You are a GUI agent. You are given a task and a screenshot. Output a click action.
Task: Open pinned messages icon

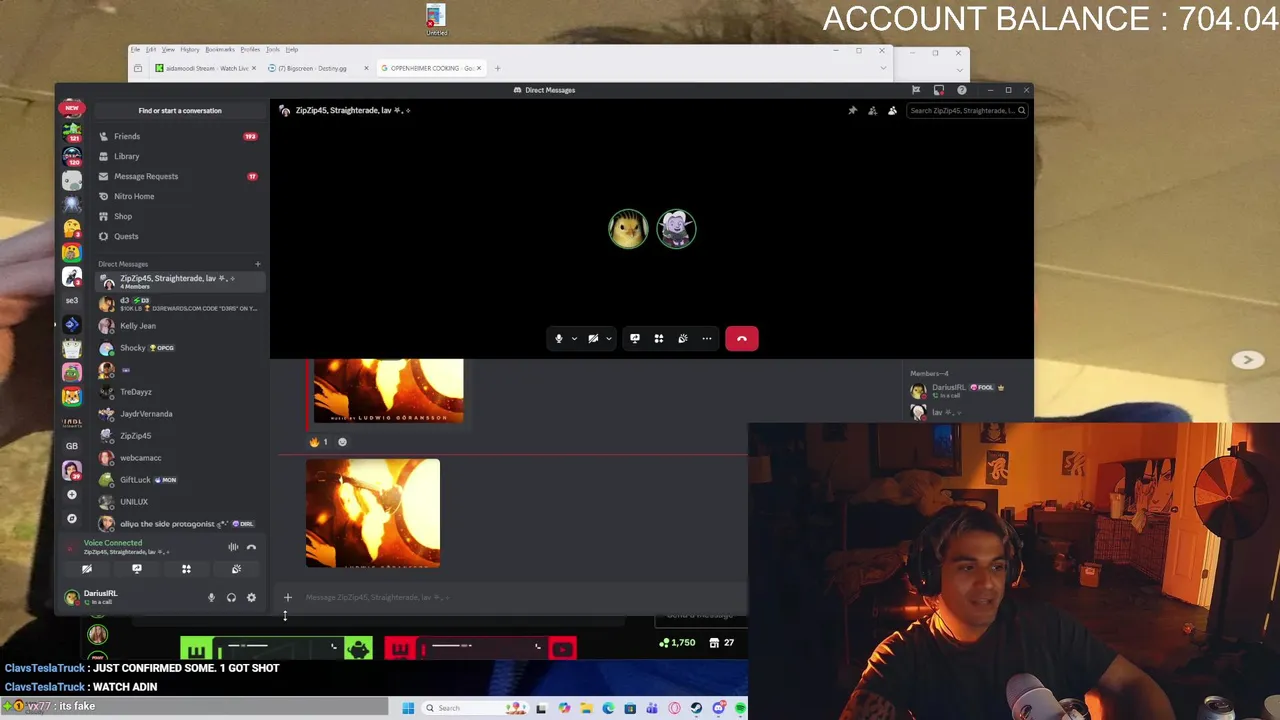point(852,110)
